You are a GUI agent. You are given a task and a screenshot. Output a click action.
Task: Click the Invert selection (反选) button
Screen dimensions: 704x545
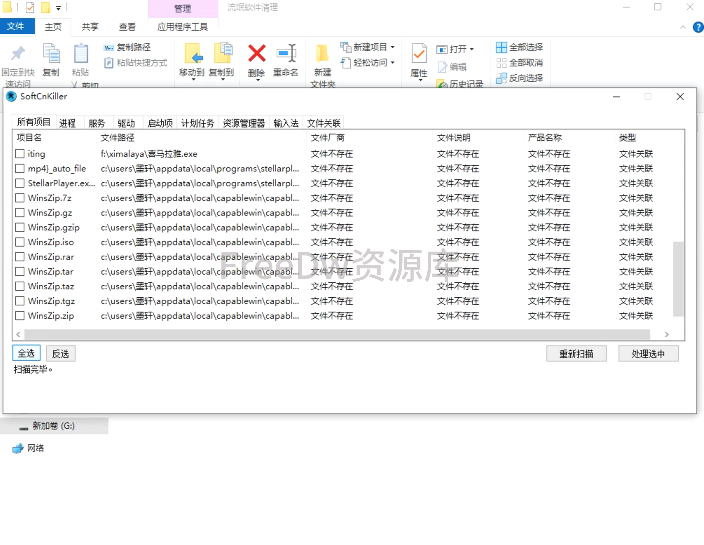(x=61, y=354)
